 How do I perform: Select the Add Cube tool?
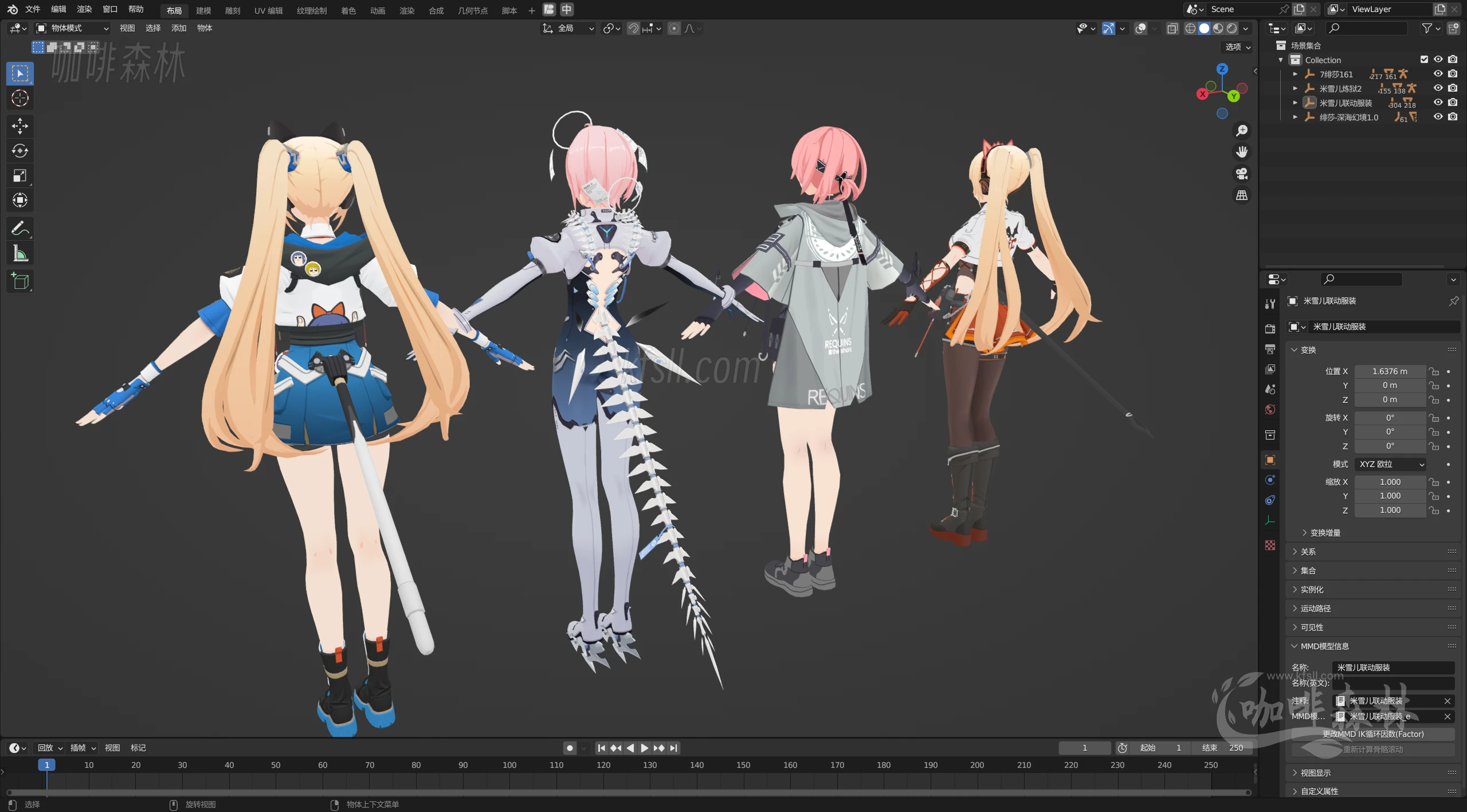point(20,281)
